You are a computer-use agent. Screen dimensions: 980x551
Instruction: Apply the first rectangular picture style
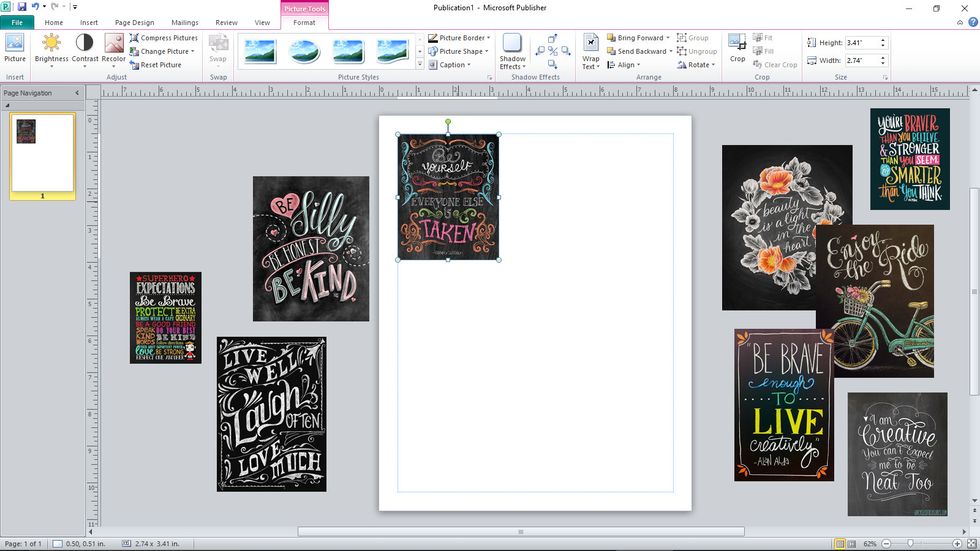[261, 51]
